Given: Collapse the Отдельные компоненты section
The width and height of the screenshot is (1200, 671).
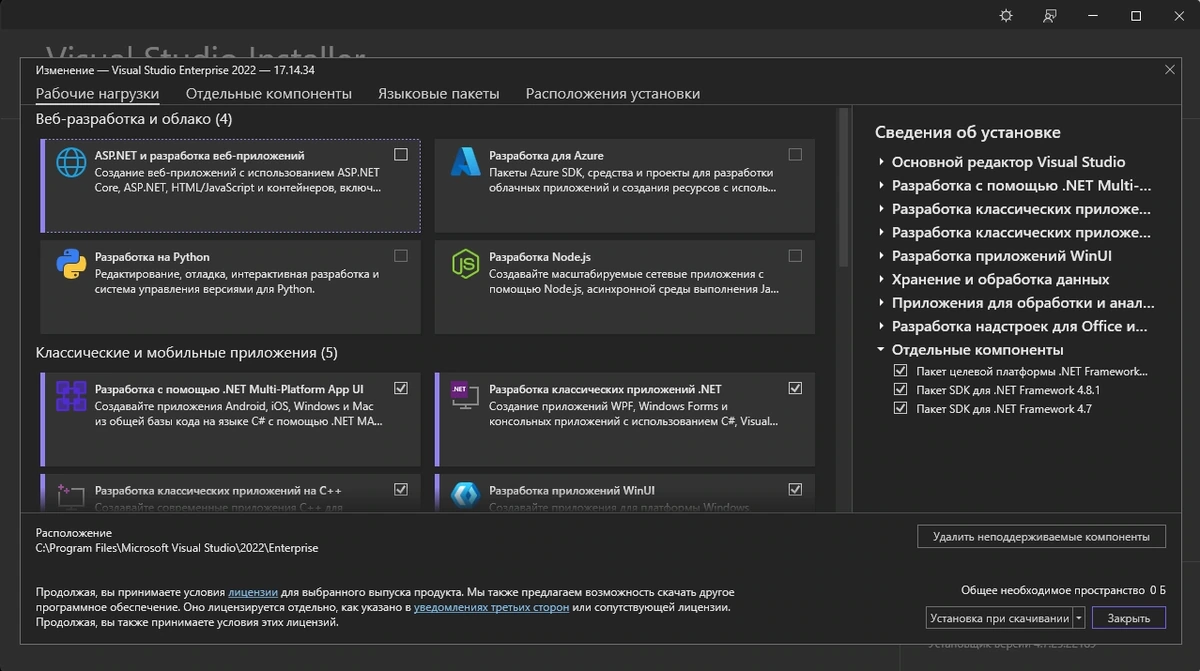Looking at the screenshot, I should point(882,350).
